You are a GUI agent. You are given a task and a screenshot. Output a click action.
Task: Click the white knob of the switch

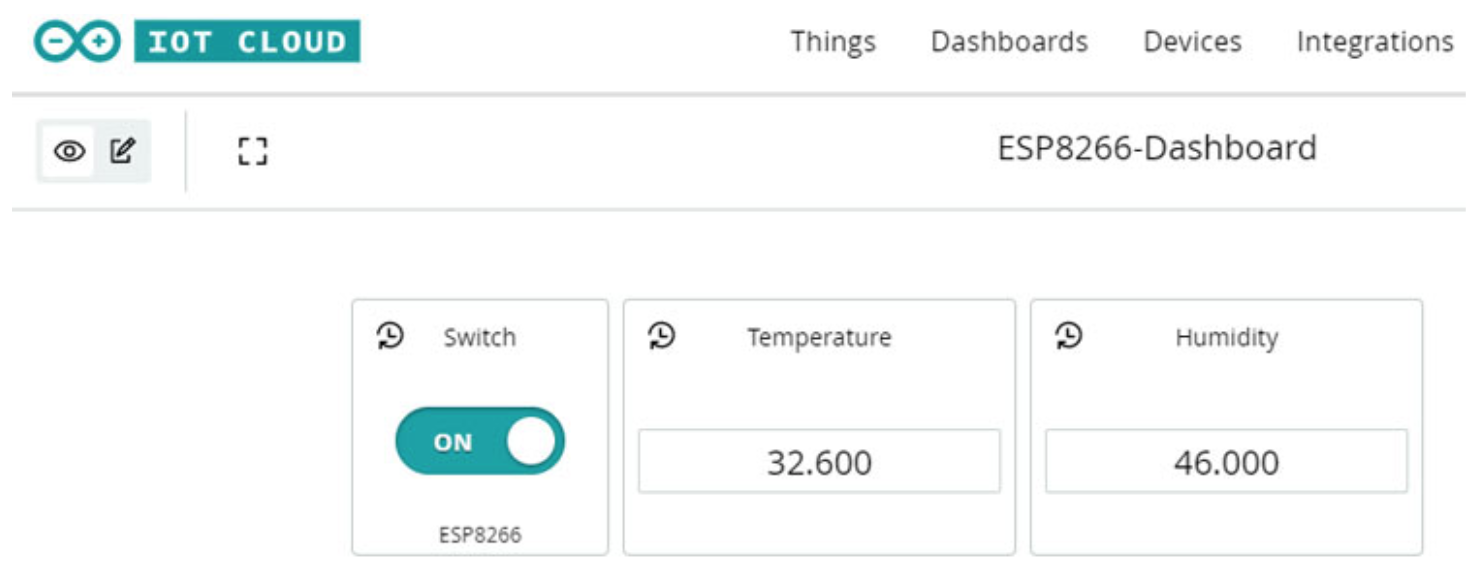pyautogui.click(x=530, y=441)
